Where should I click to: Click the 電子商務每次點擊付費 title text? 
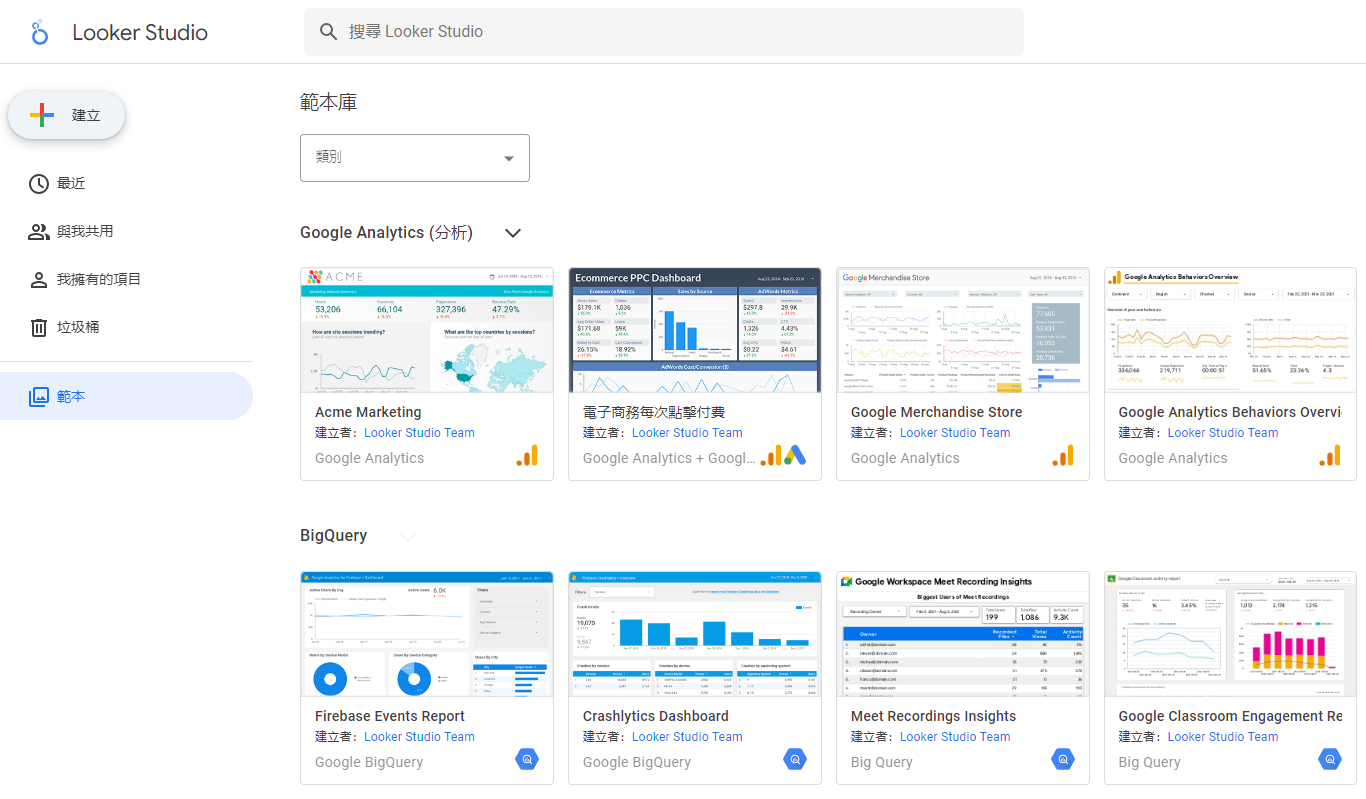tap(654, 412)
